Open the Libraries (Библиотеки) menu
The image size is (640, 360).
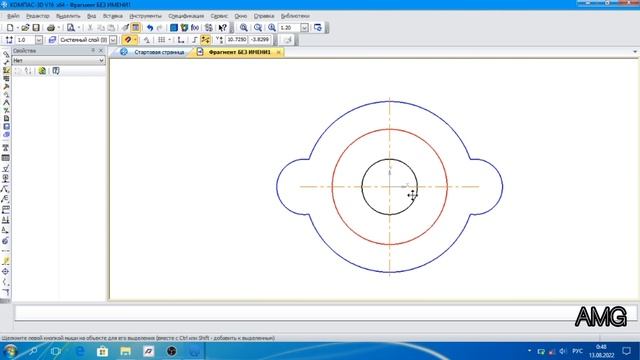[x=295, y=16]
